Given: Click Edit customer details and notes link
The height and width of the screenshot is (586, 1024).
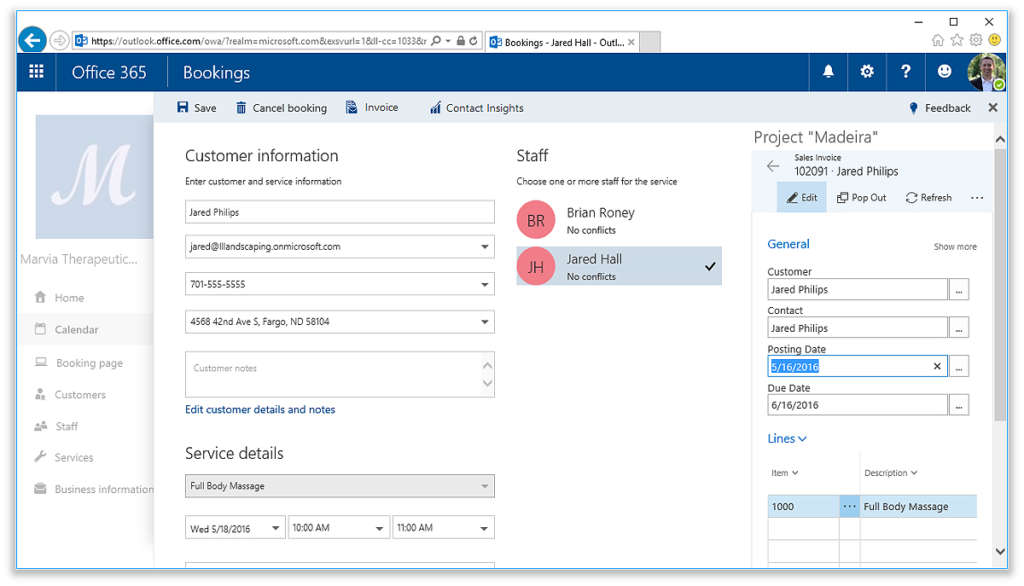Looking at the screenshot, I should coord(260,410).
